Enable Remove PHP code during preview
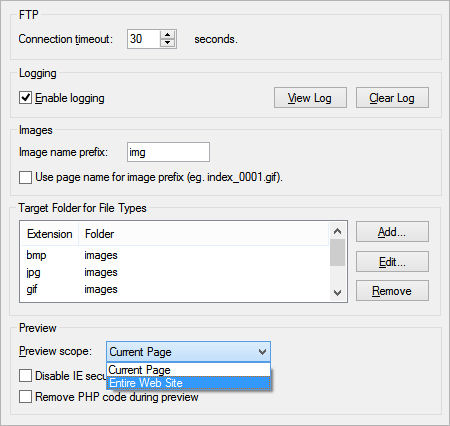450x426 pixels. click(x=26, y=397)
